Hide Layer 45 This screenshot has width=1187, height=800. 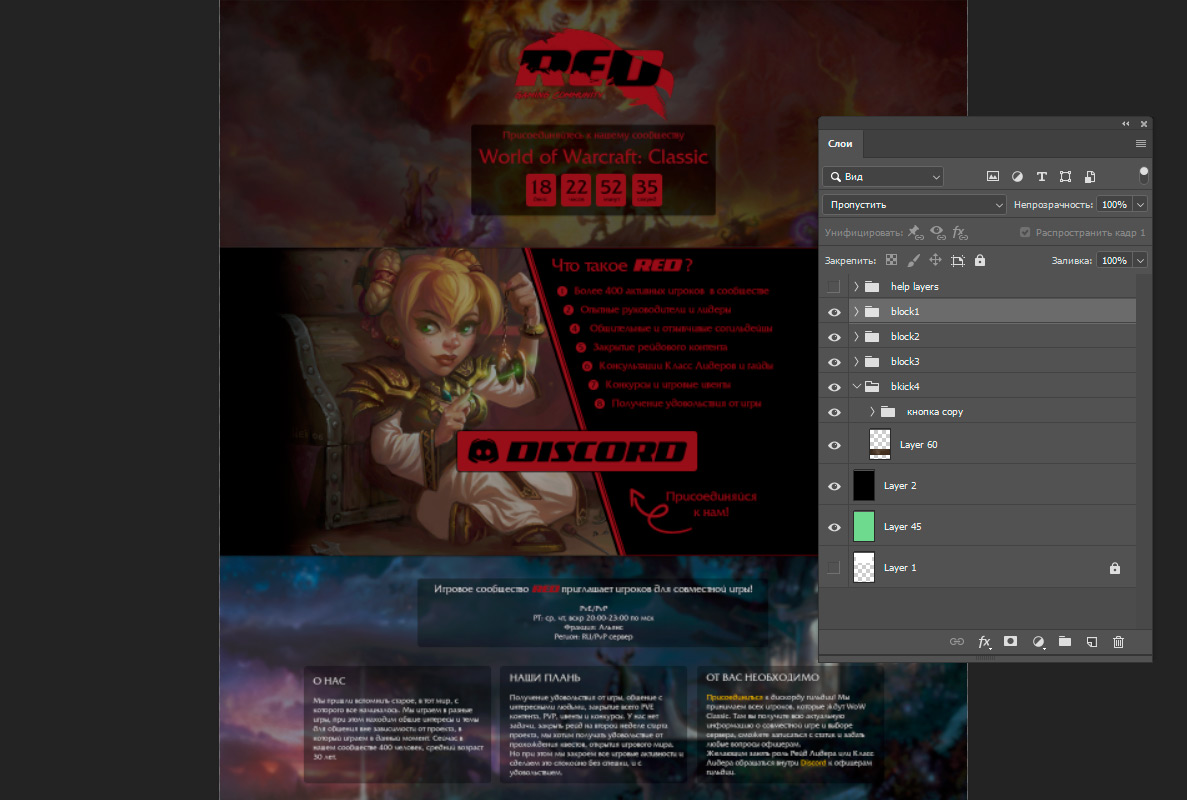pyautogui.click(x=834, y=527)
